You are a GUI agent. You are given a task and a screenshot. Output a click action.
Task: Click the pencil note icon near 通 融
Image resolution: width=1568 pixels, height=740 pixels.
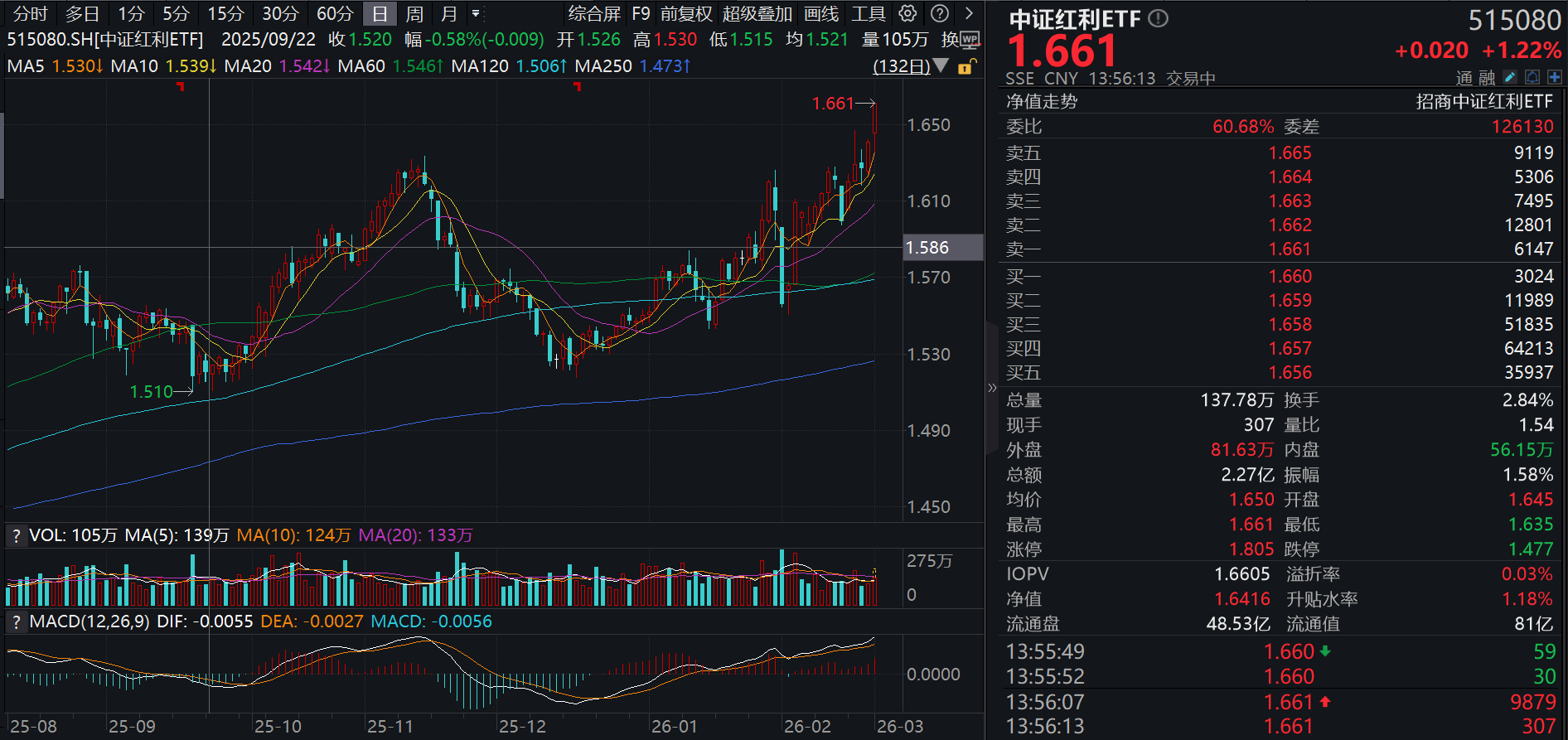[x=1510, y=77]
